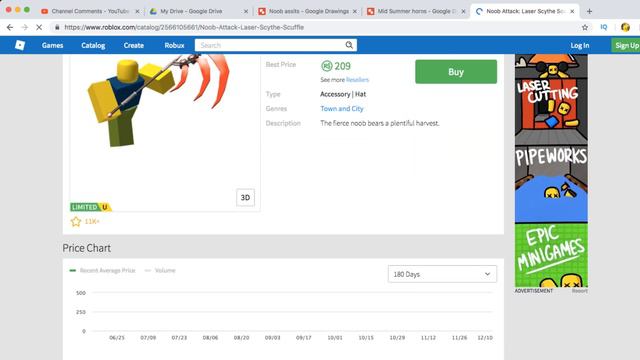
Task: Open the Games menu item
Action: [52, 45]
